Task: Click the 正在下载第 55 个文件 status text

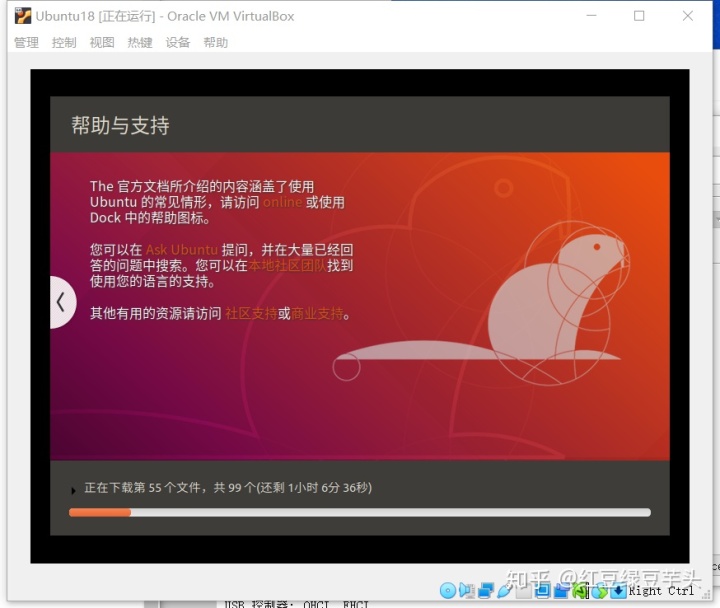Action: coord(228,487)
